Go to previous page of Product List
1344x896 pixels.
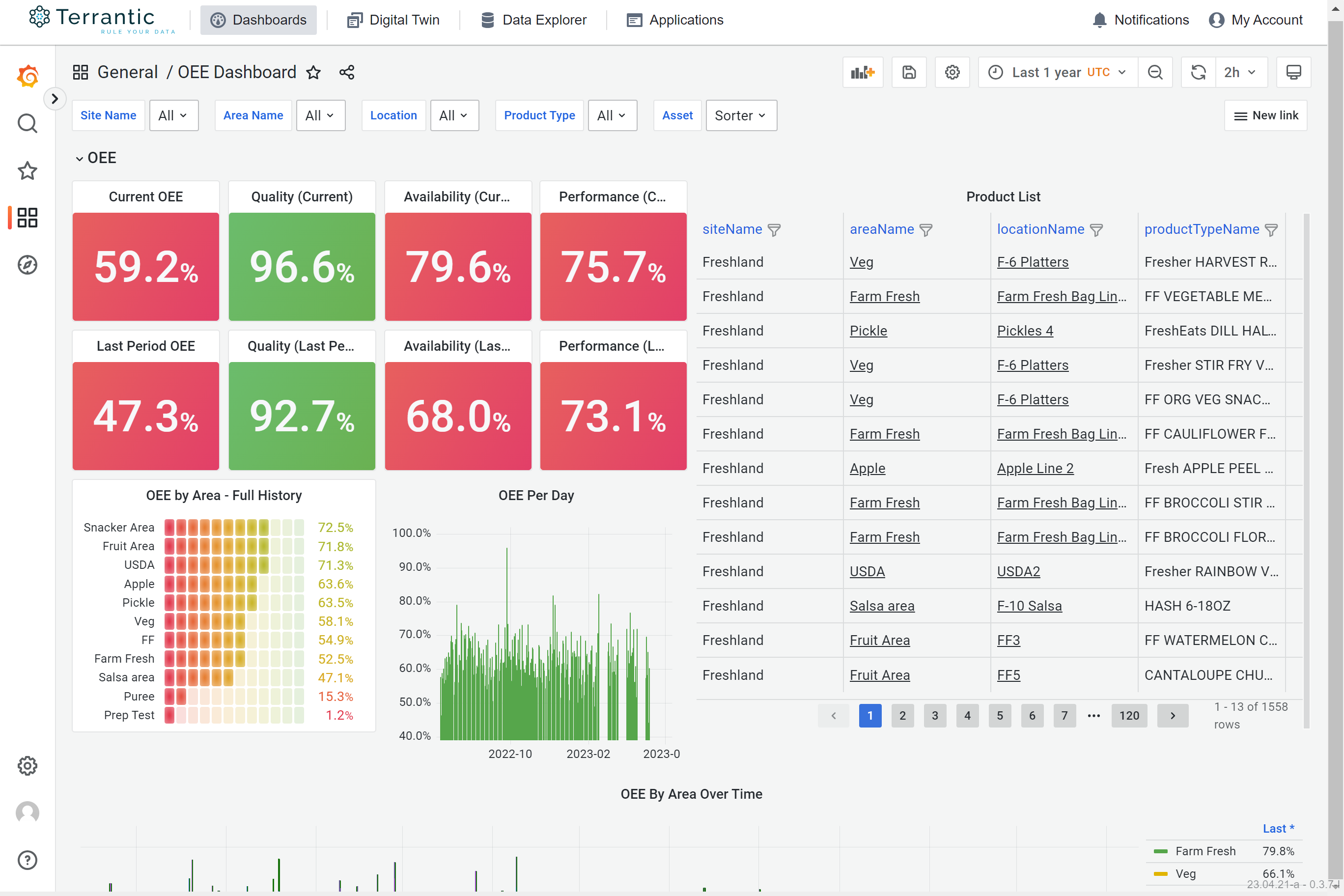coord(833,715)
